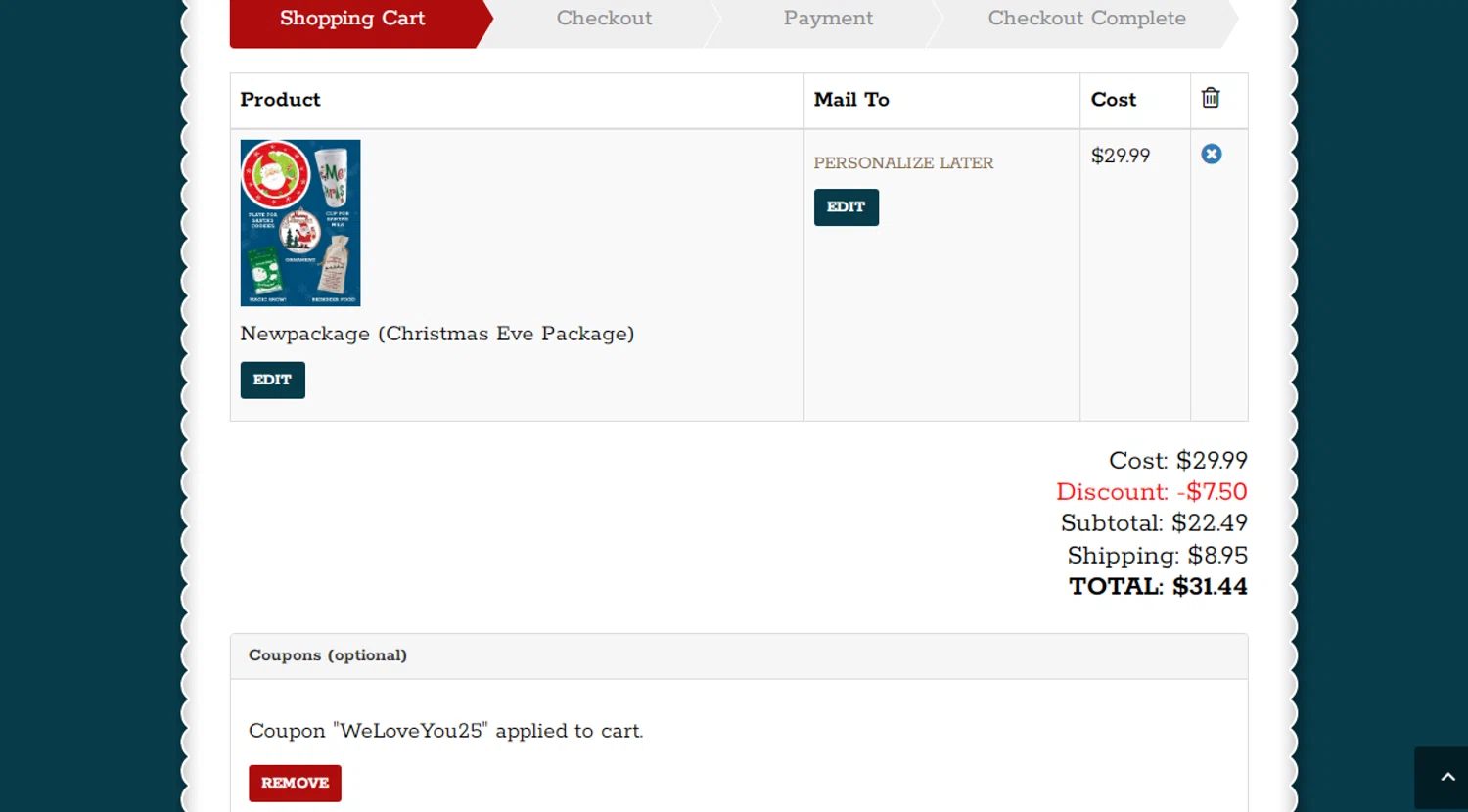Click the trash can icon in table header
Viewport: 1468px width, 812px height.
coord(1211,98)
